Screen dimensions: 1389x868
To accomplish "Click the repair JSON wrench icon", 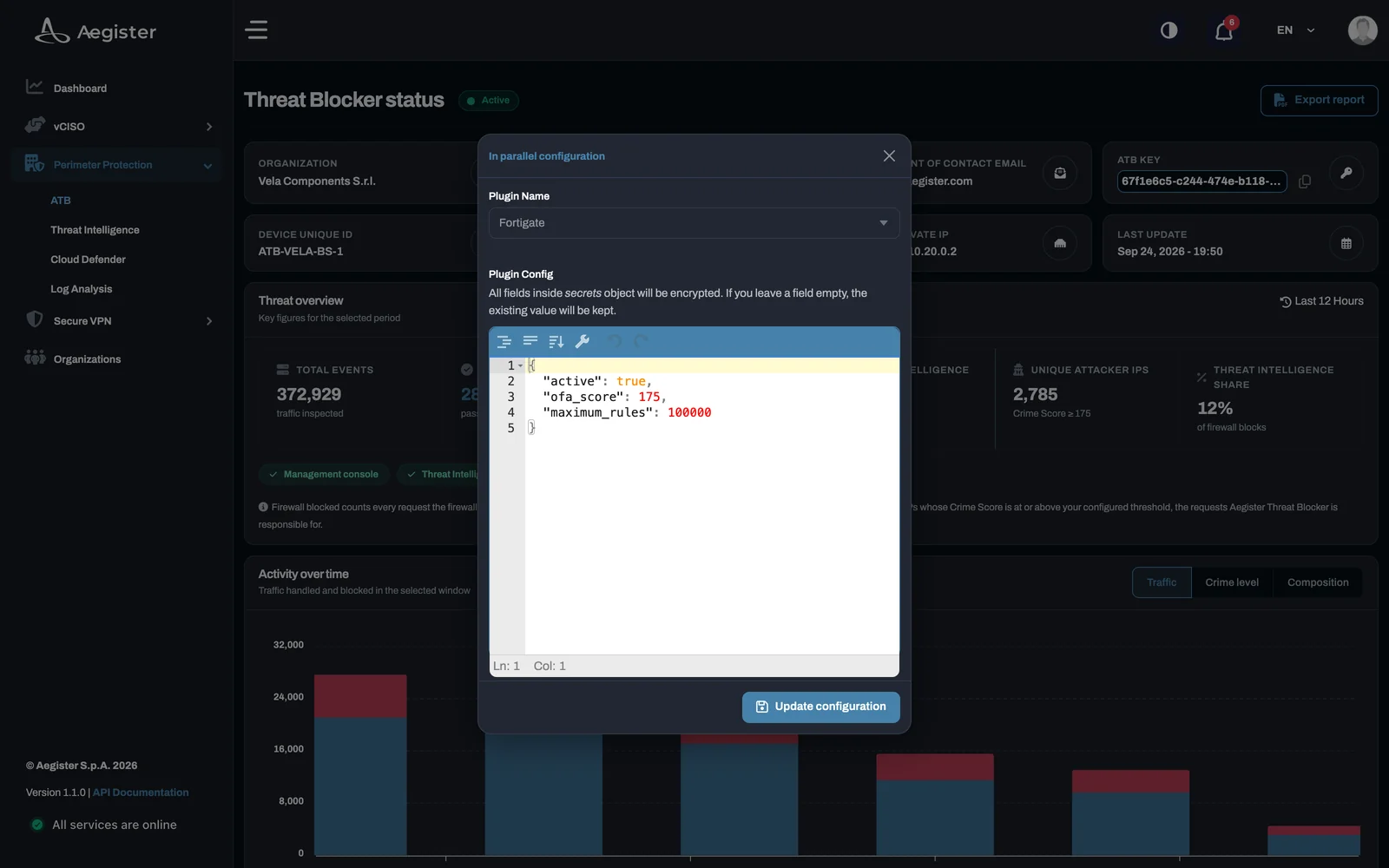I will tap(583, 342).
